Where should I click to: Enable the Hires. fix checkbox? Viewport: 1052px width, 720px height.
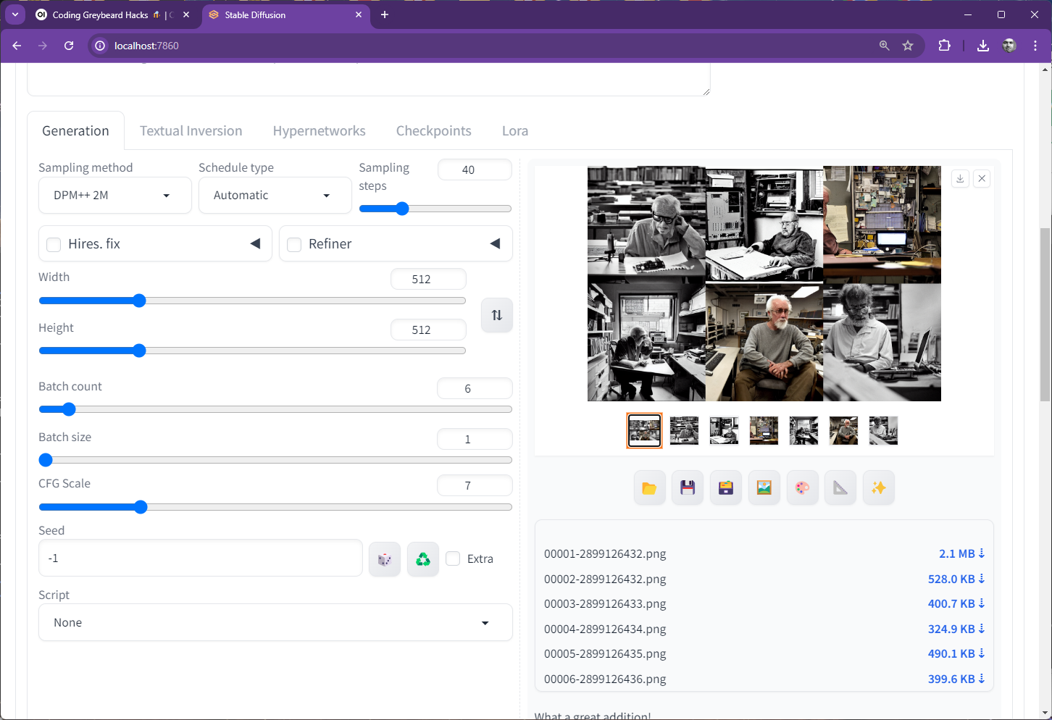coord(54,244)
